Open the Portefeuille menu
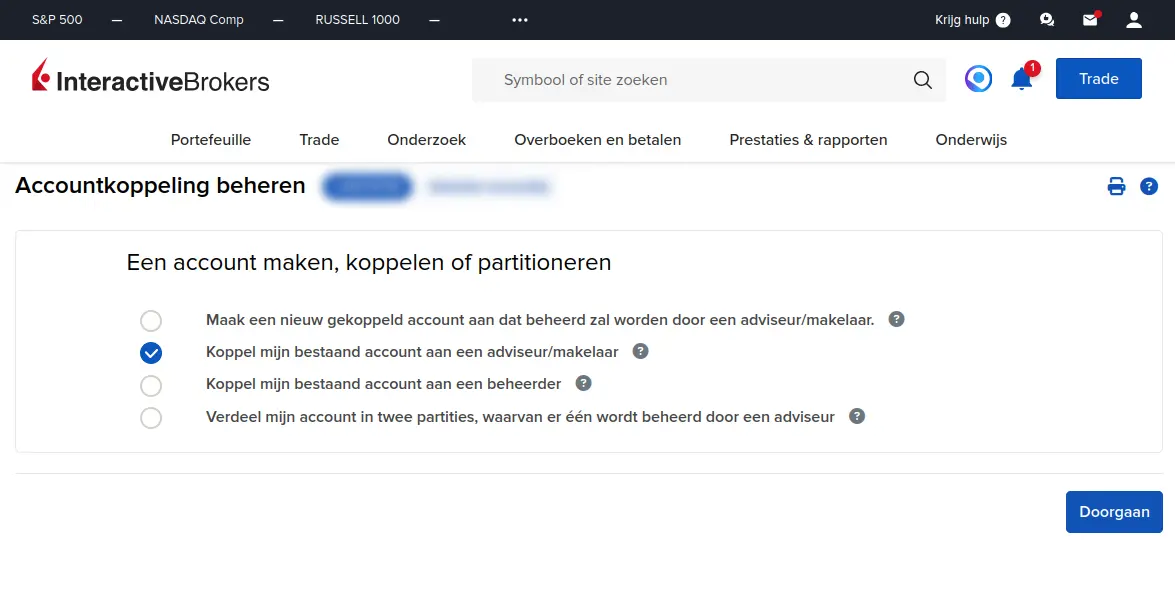Screen dimensions: 1175x592 pos(211,140)
